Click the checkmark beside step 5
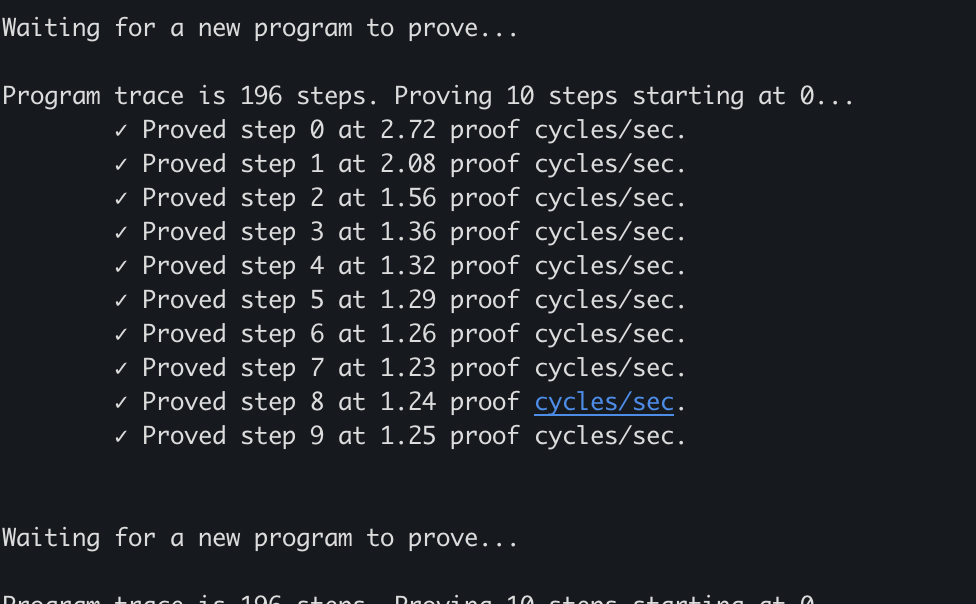This screenshot has width=976, height=604. click(121, 301)
